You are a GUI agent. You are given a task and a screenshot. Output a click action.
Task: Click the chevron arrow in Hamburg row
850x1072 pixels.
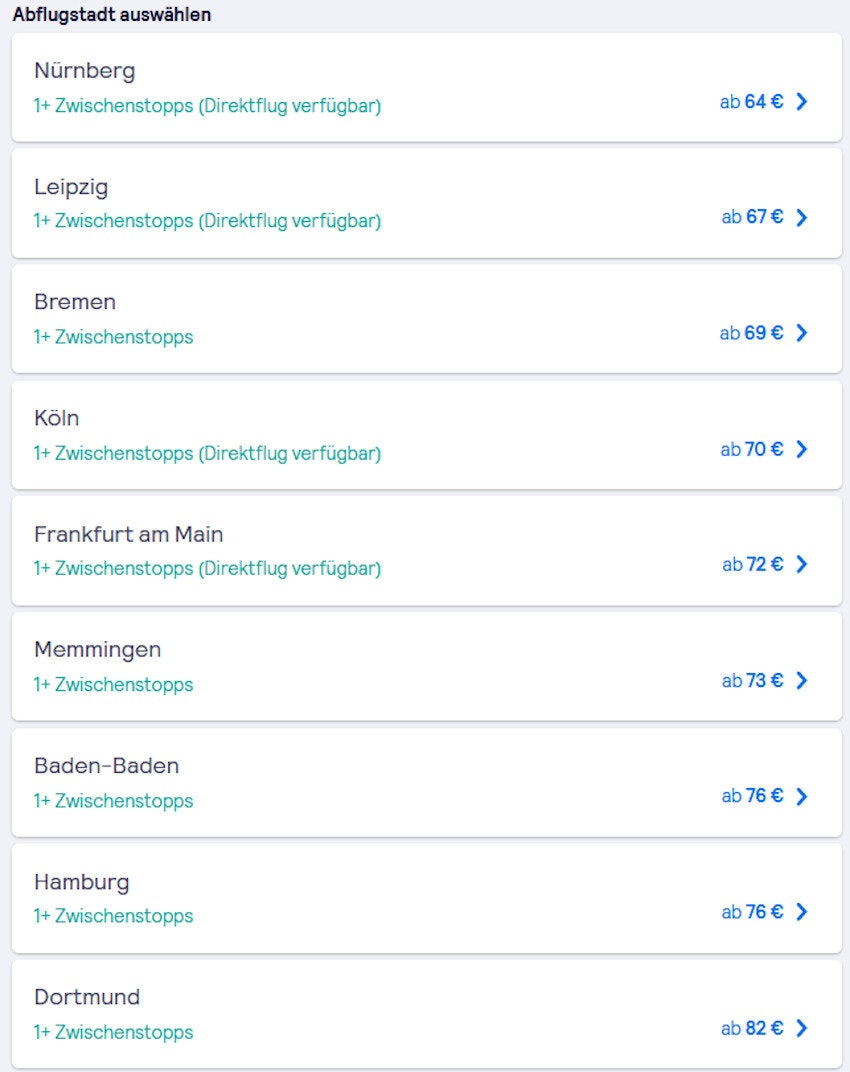click(801, 912)
